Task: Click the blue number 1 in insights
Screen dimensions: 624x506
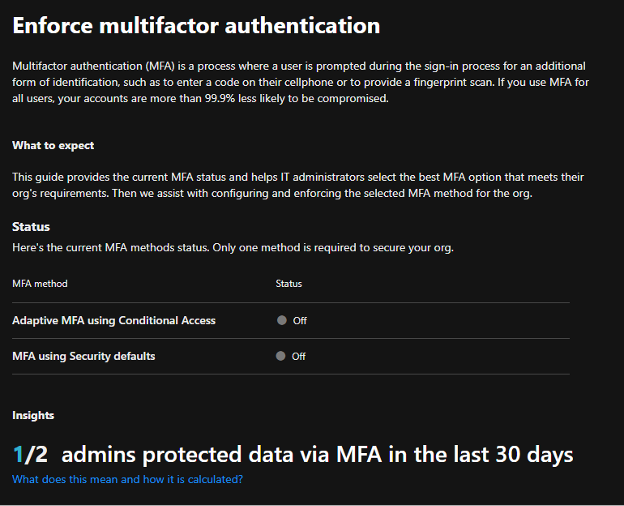Action: (x=18, y=454)
